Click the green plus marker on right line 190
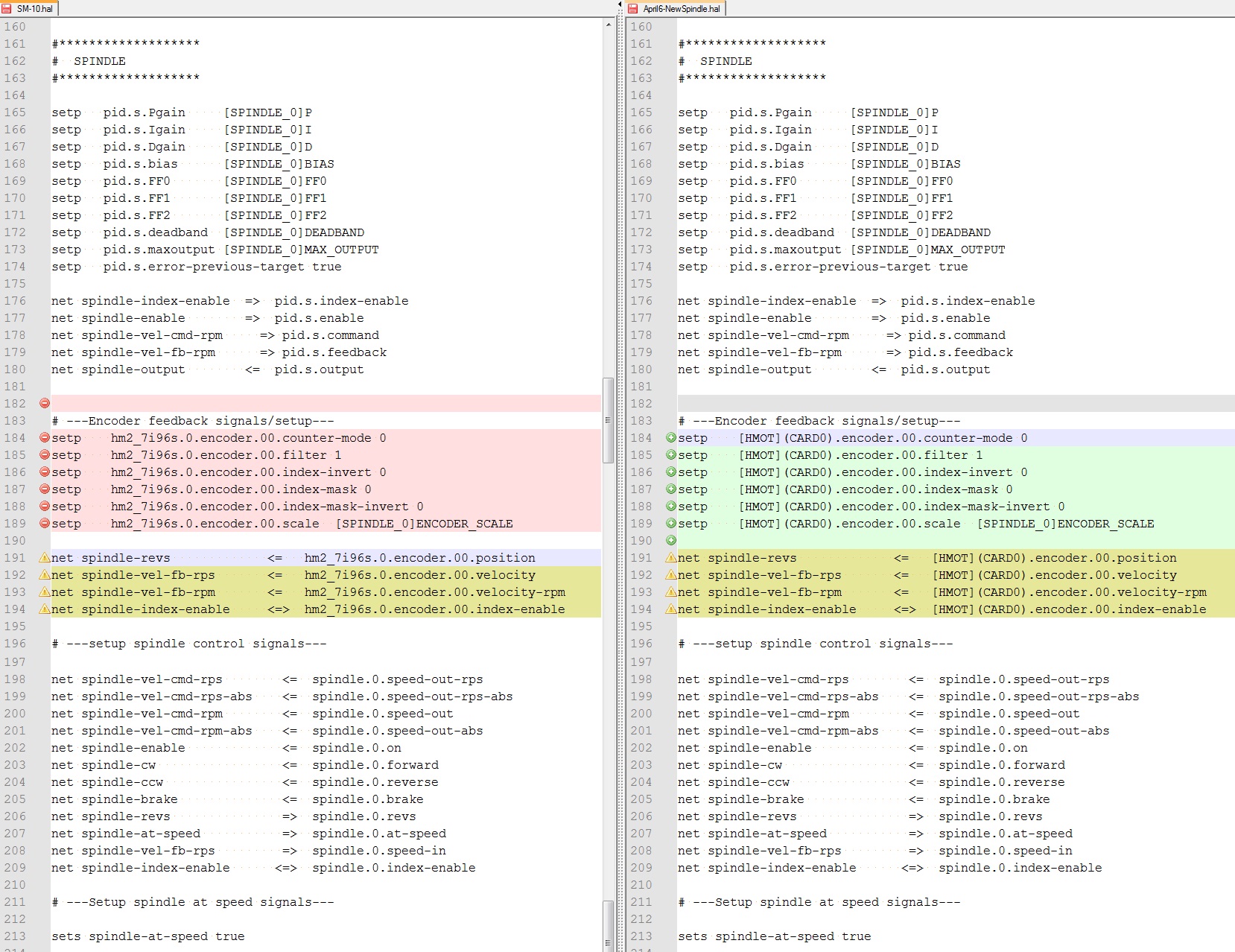1235x952 pixels. 671,541
